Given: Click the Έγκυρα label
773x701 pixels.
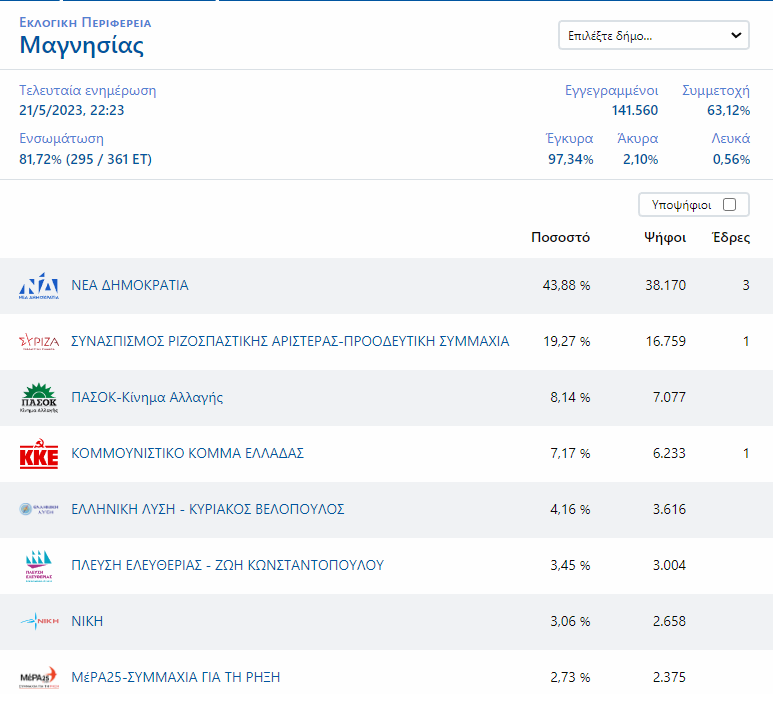Looking at the screenshot, I should 569,139.
